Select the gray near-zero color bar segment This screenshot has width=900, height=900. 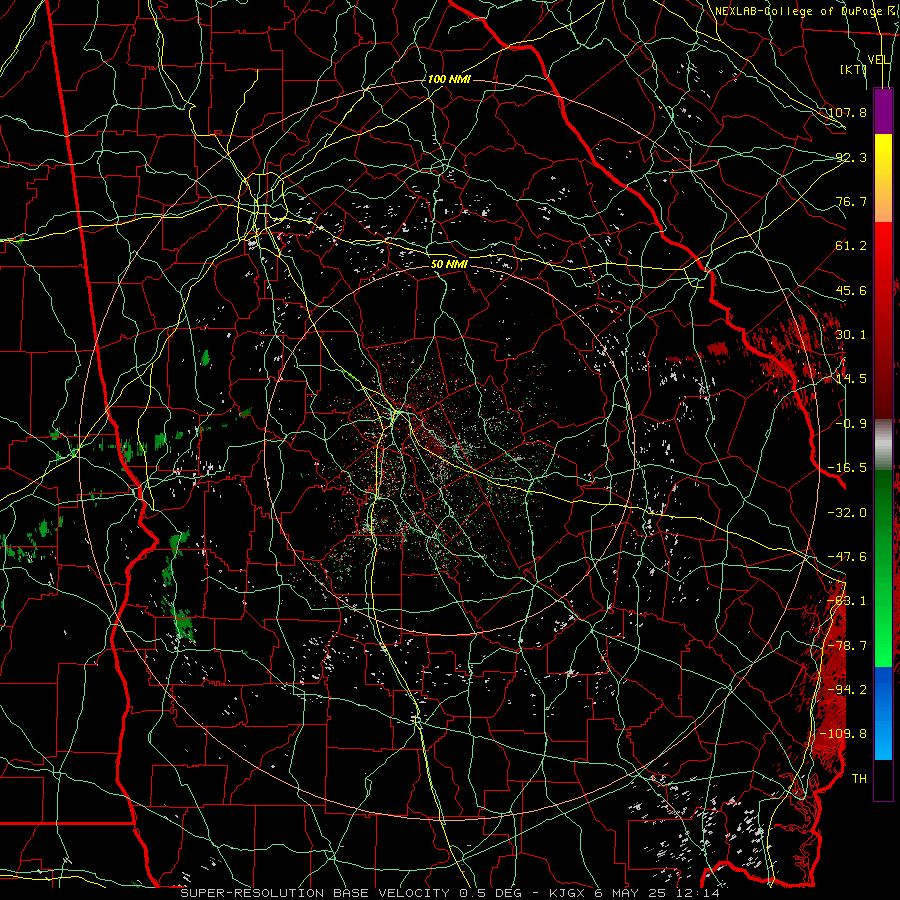tap(883, 445)
